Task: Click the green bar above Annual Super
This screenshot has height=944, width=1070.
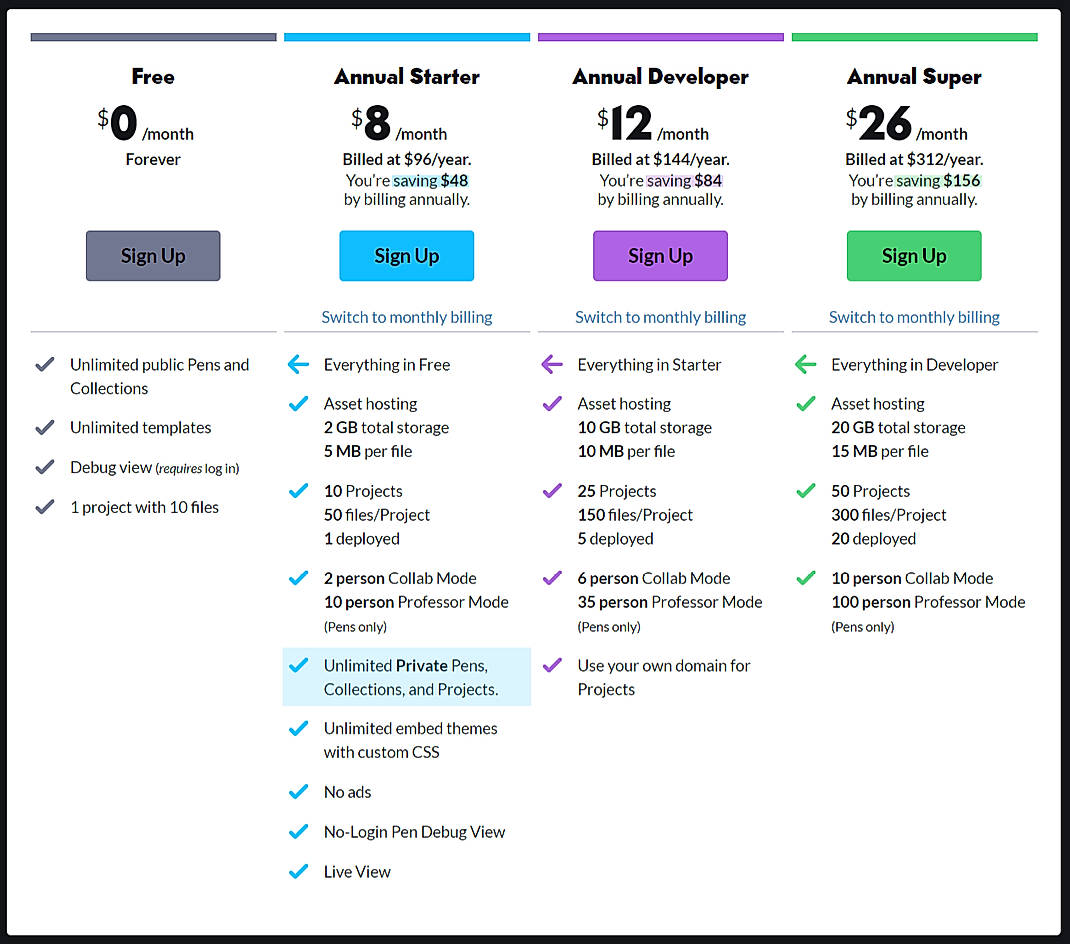Action: [914, 36]
